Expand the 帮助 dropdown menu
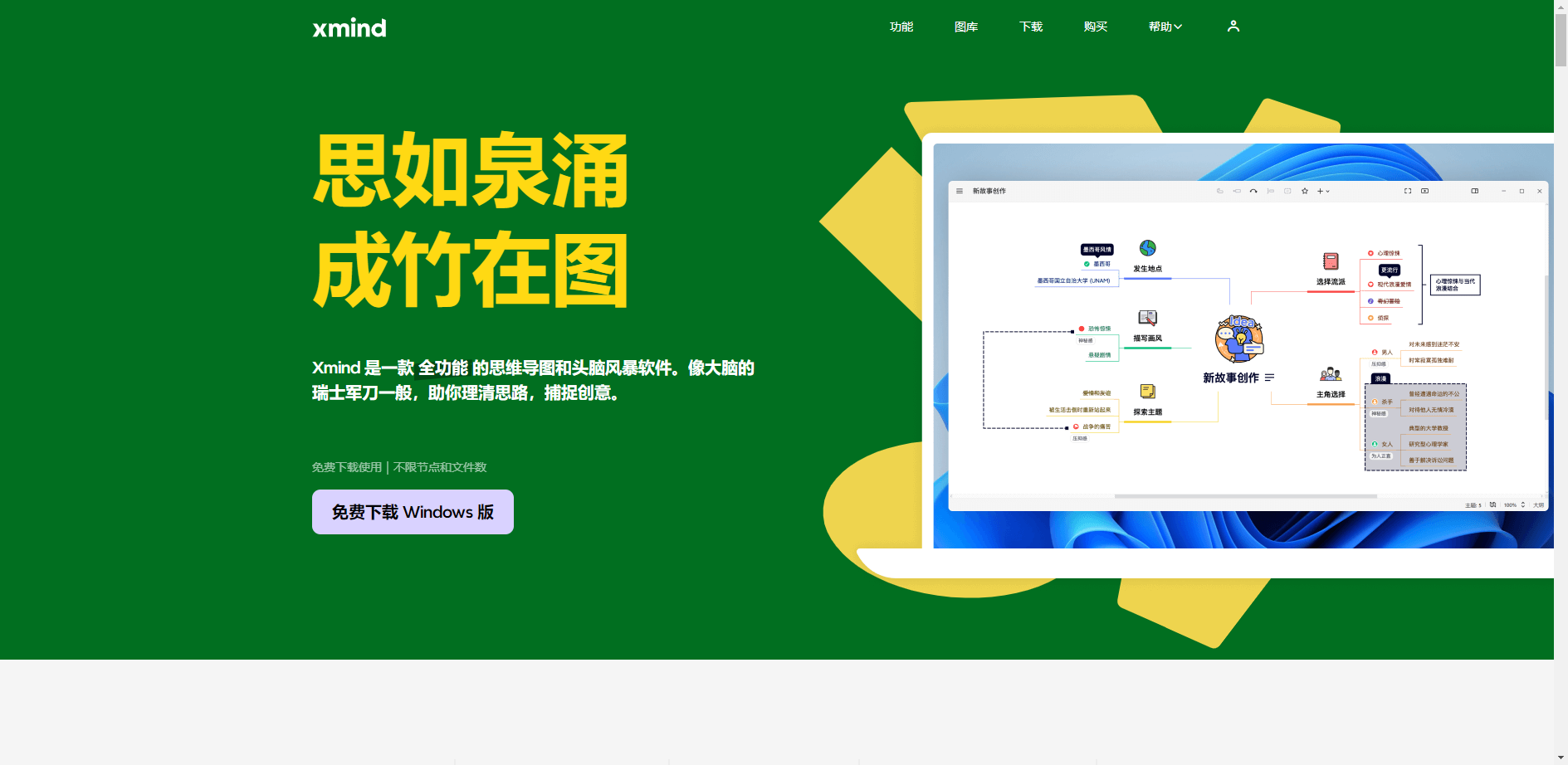Viewport: 1568px width, 765px height. (x=1165, y=27)
